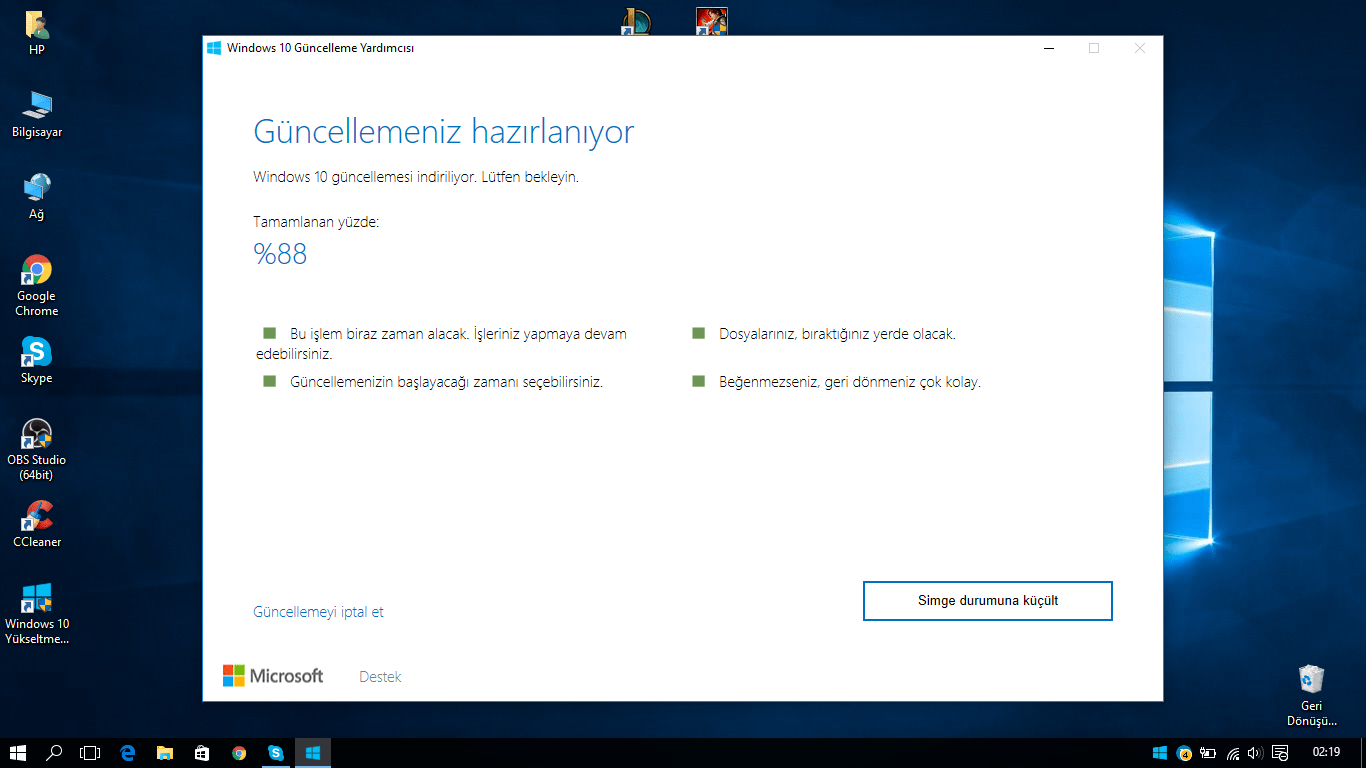
Task: Open taskbar search magnifier
Action: click(x=55, y=753)
